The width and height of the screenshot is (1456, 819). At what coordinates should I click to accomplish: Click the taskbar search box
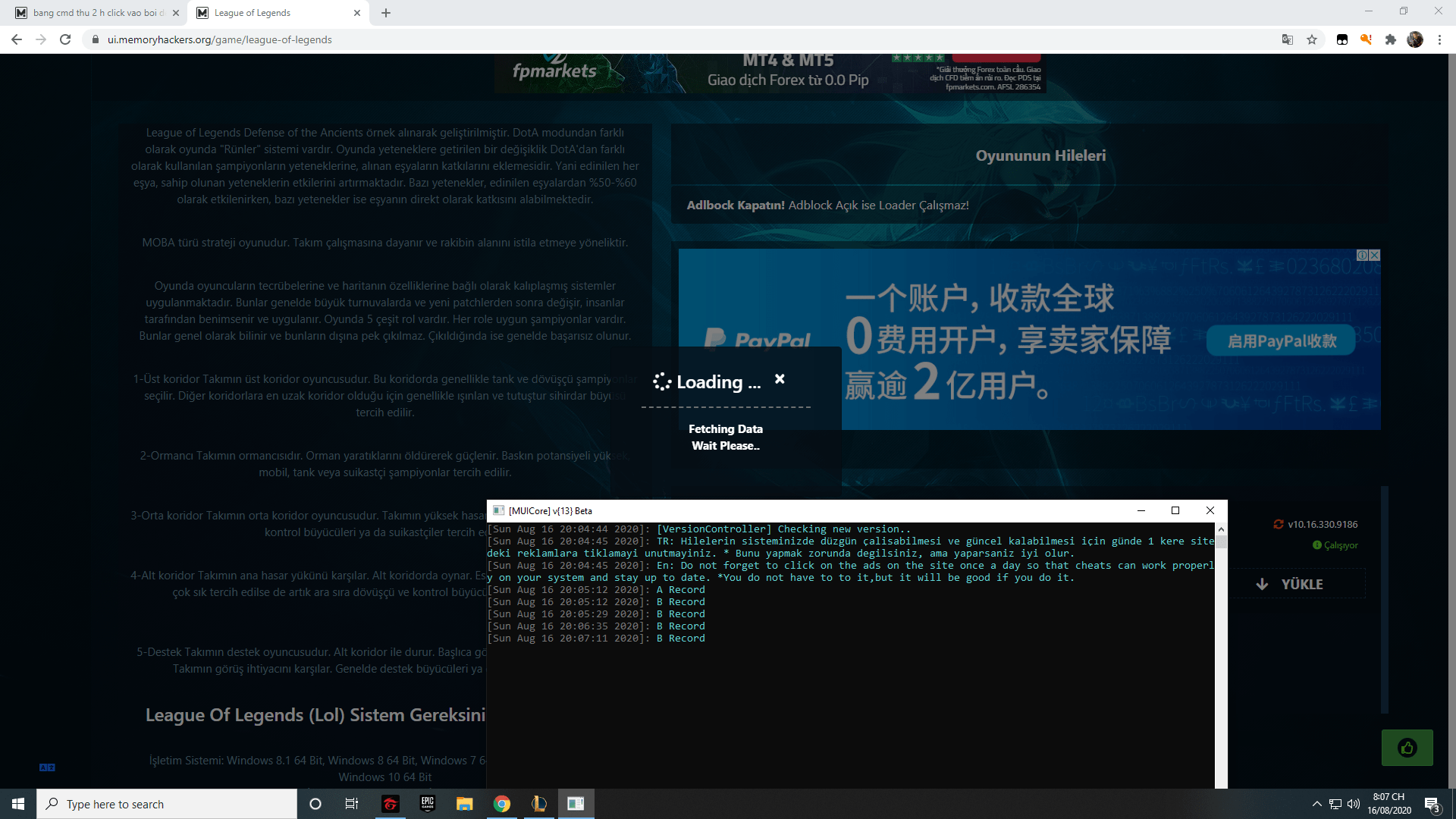point(167,804)
